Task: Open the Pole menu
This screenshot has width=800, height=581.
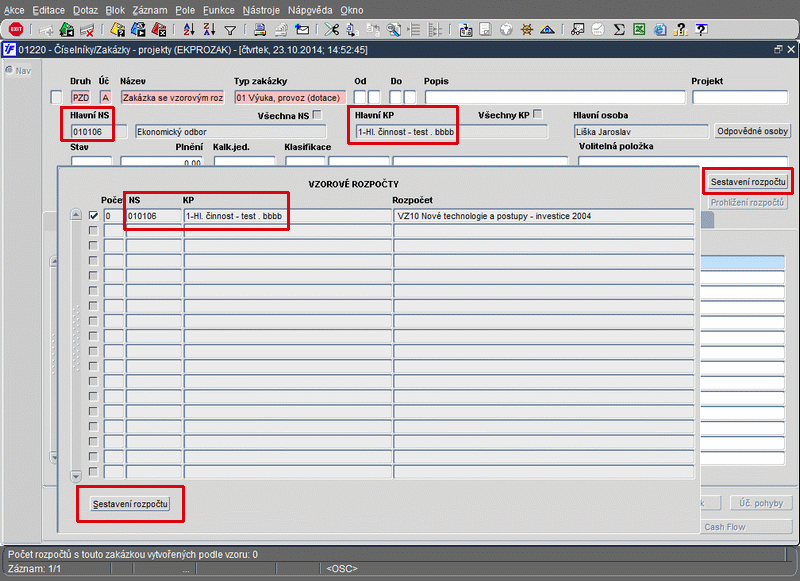Action: coord(185,10)
